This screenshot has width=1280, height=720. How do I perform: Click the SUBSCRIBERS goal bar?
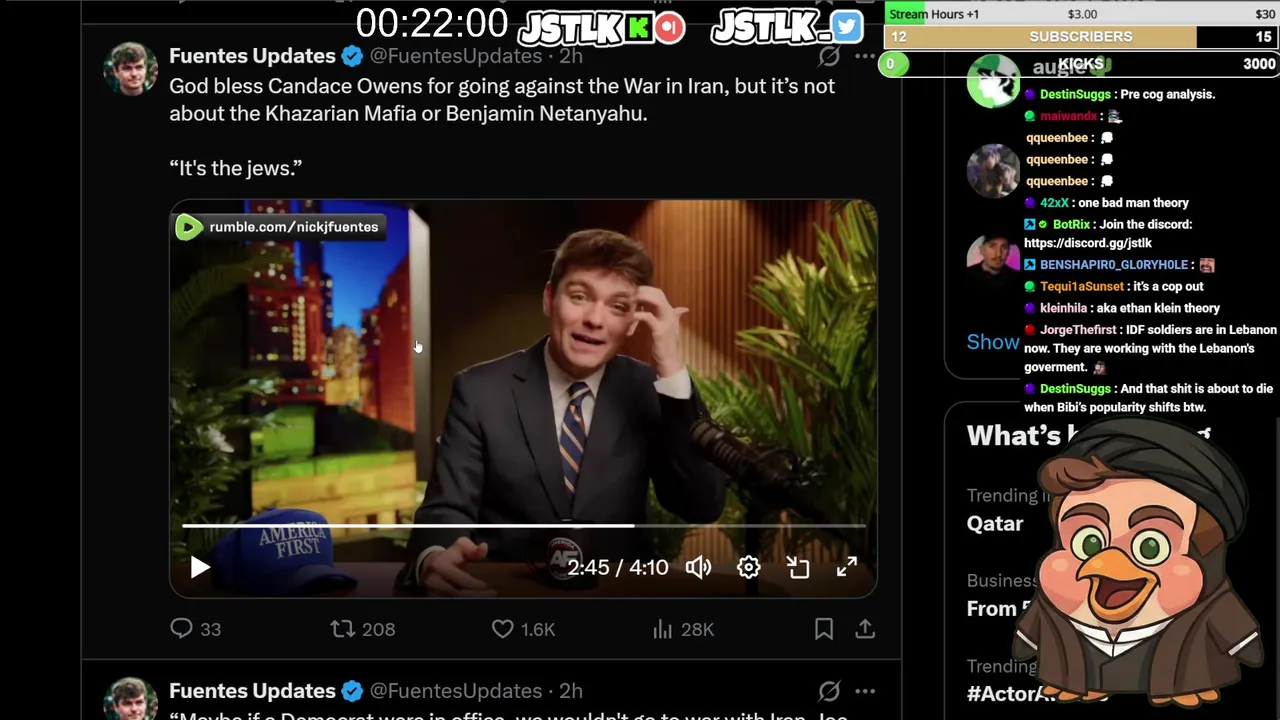[1081, 36]
